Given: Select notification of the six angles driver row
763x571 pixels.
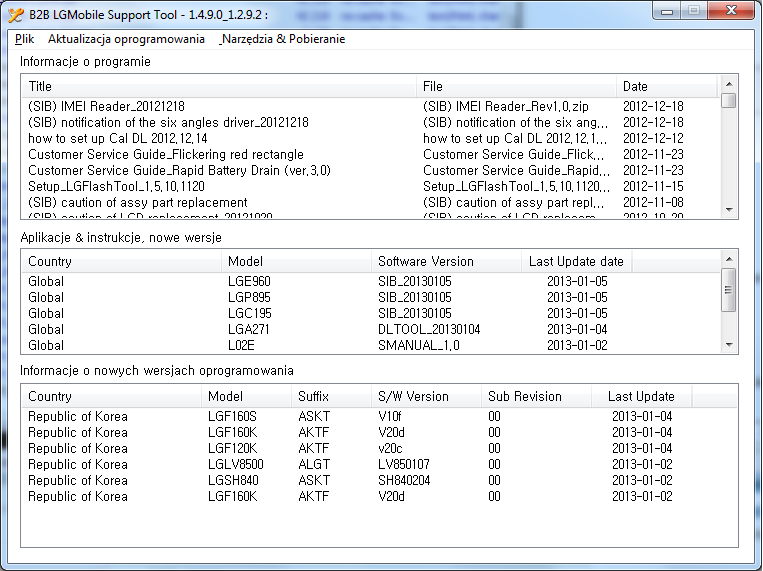Looking at the screenshot, I should coord(370,122).
